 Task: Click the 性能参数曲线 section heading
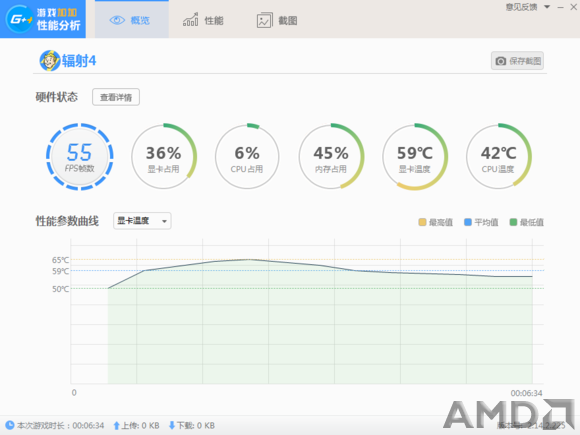pos(67,221)
